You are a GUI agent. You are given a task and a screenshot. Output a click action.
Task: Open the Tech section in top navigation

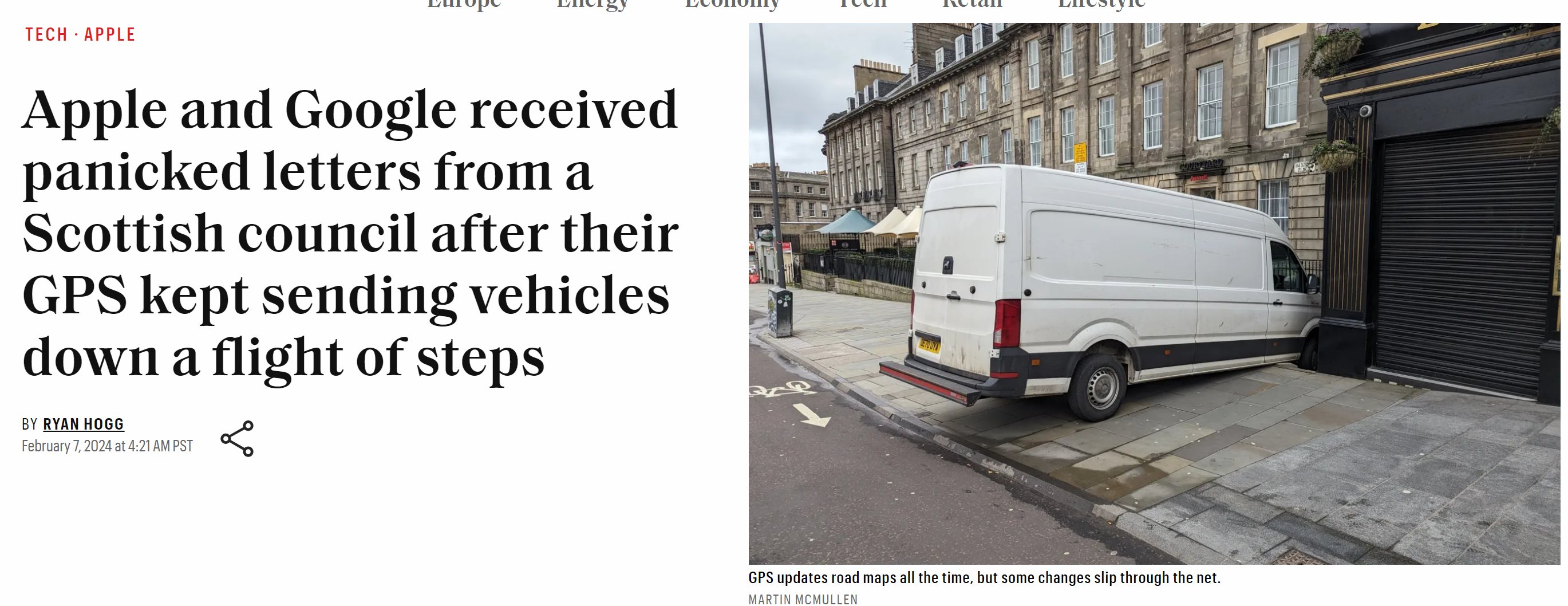863,4
